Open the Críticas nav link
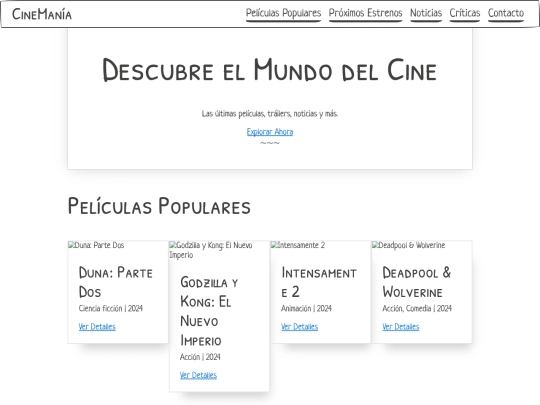This screenshot has width=540, height=405. pos(465,13)
